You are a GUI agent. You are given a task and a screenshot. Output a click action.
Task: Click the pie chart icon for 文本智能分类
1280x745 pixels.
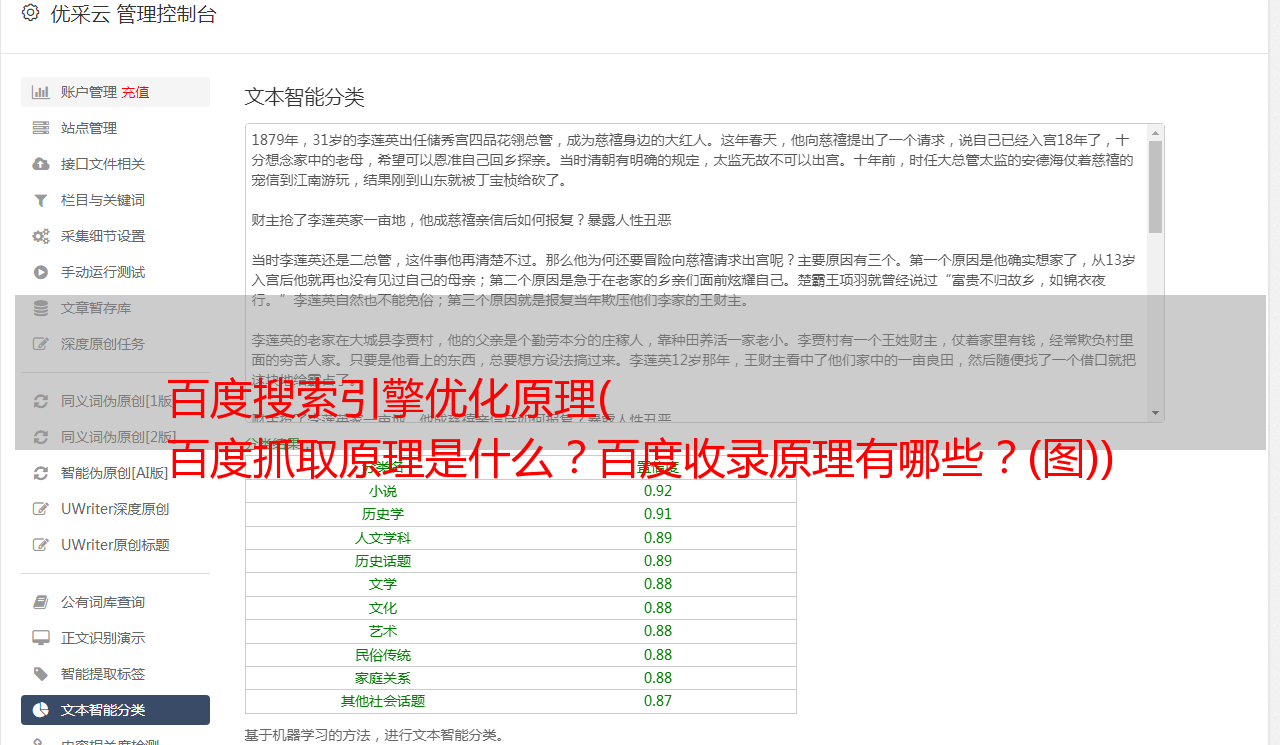(41, 710)
